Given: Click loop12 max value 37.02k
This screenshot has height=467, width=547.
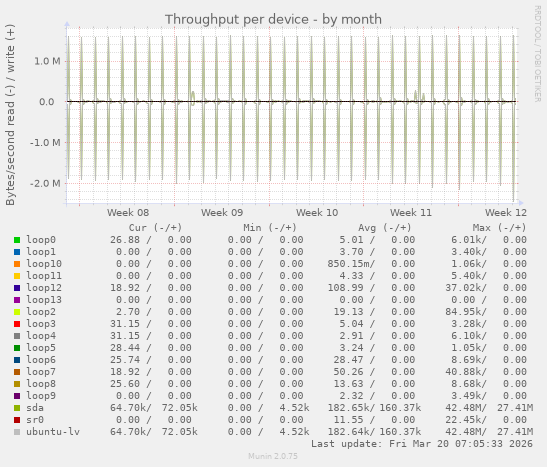Looking at the screenshot, I should 463,288.
